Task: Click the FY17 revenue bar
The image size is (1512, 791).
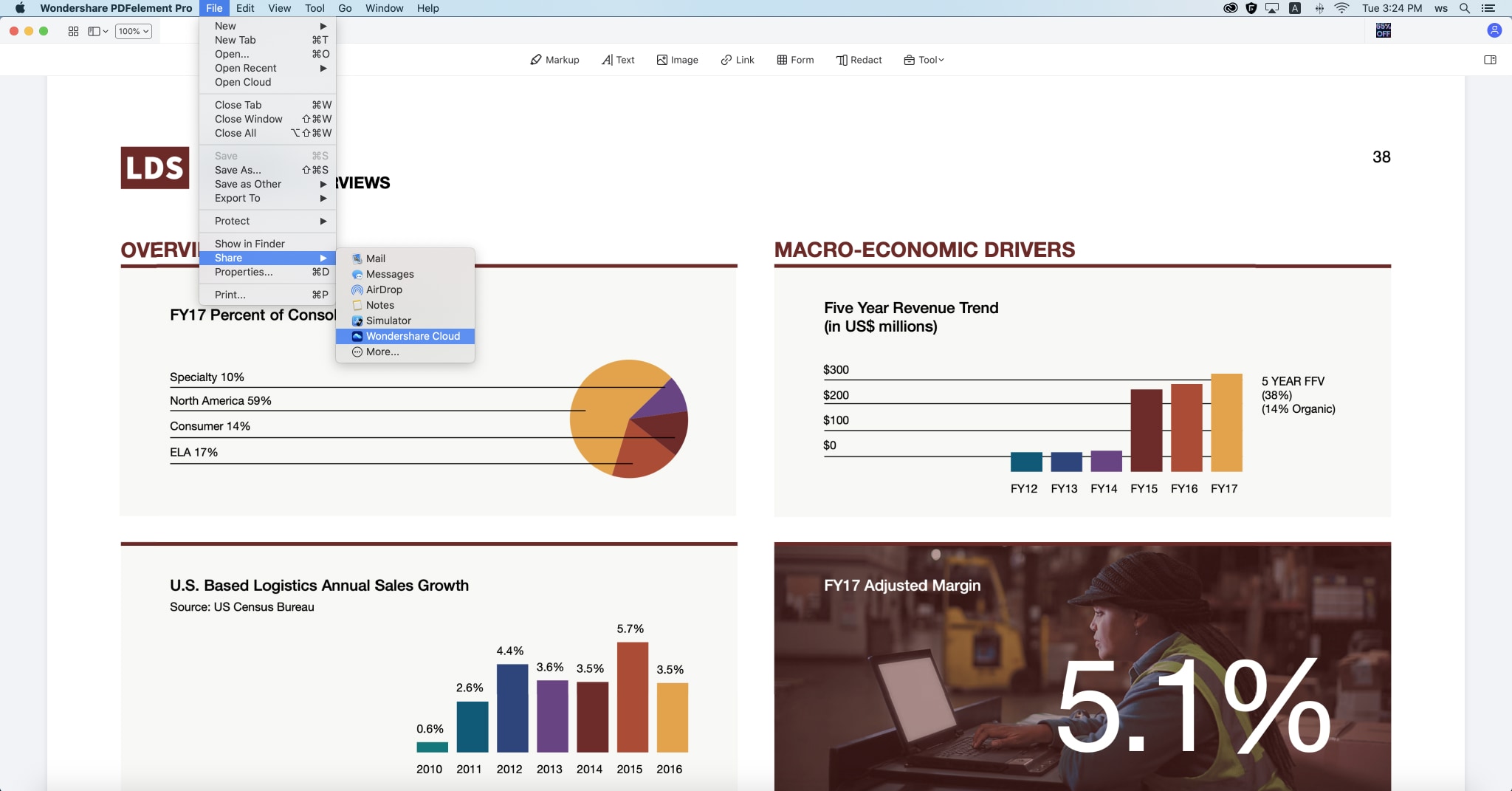Action: [x=1226, y=422]
